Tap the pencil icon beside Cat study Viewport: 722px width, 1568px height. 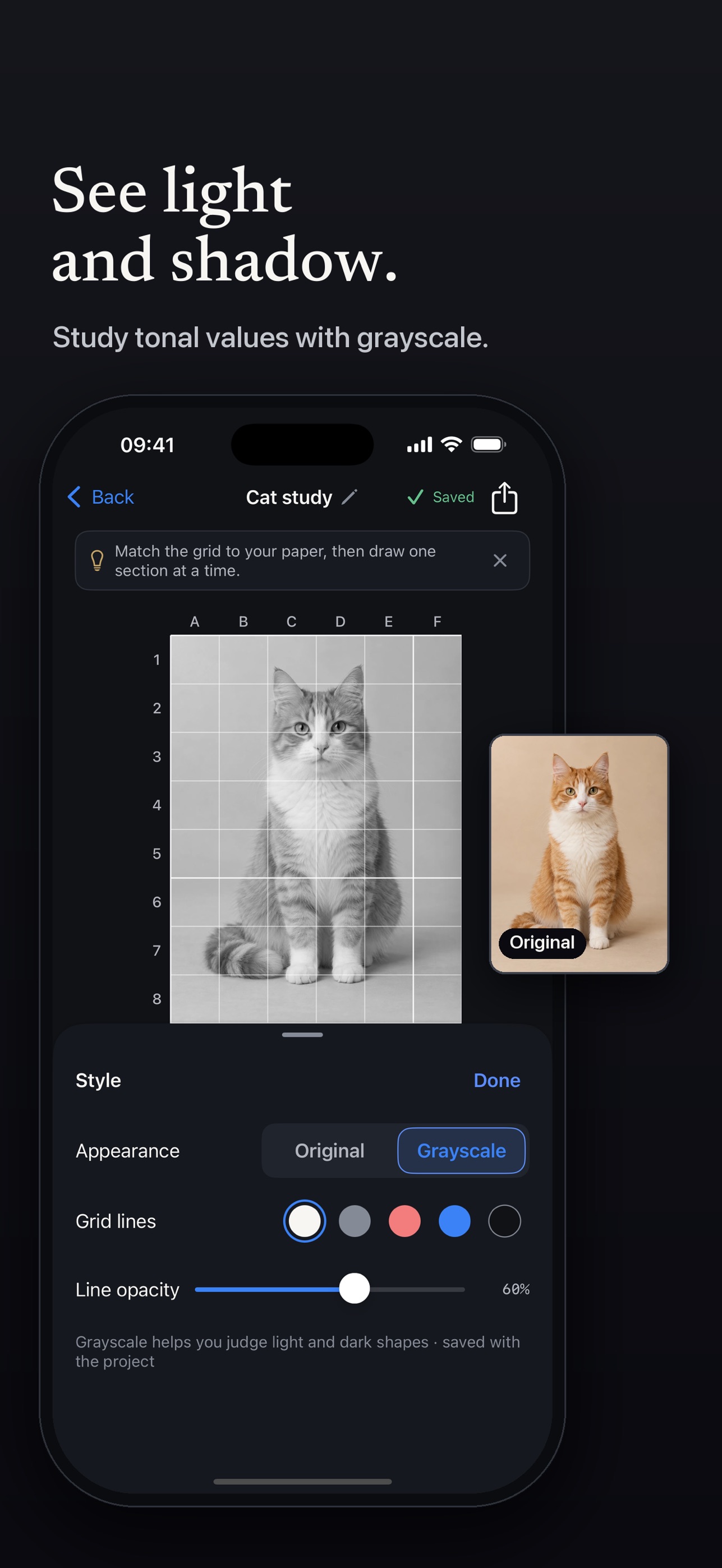(349, 497)
